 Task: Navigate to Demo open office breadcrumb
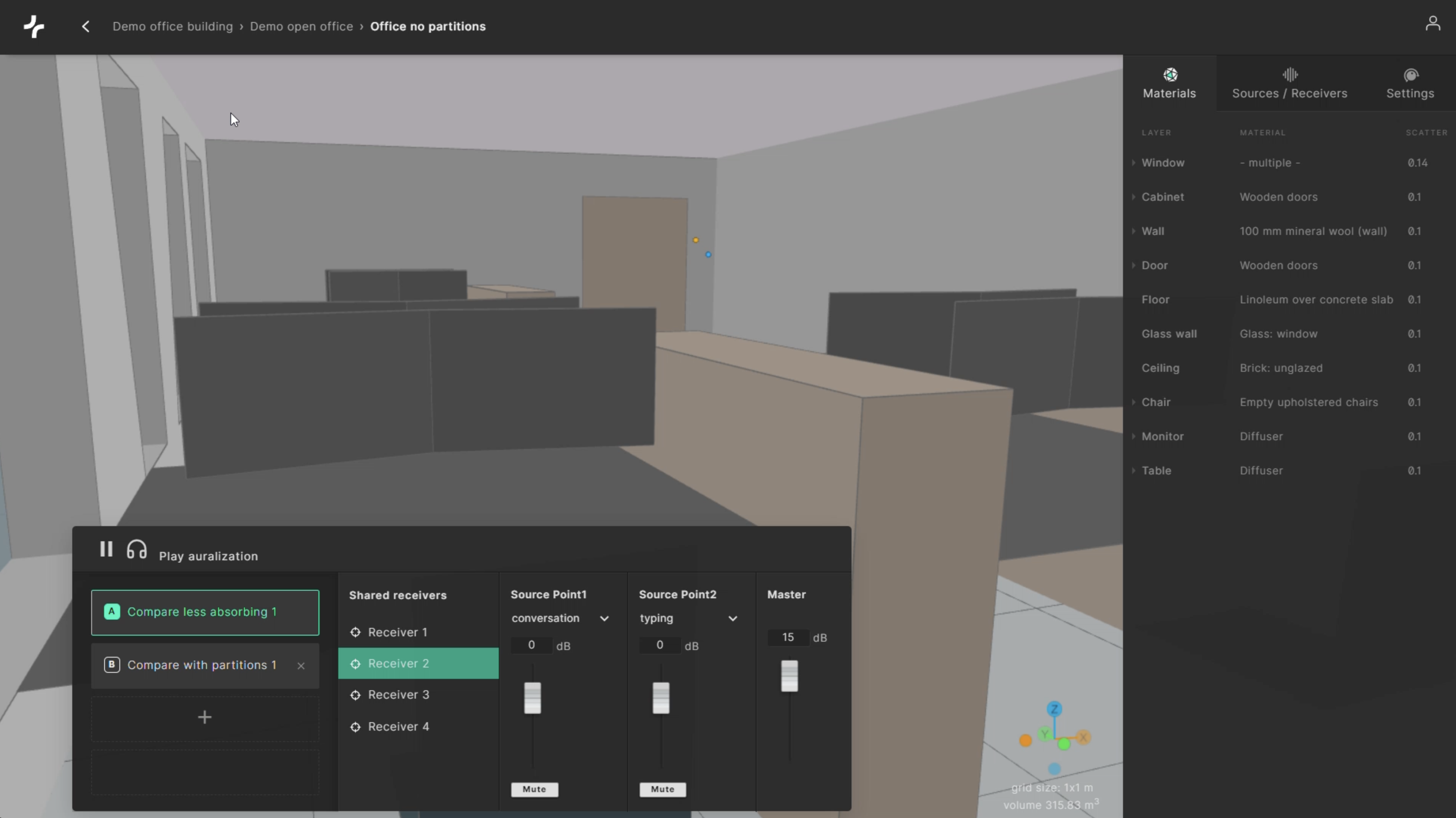301,26
